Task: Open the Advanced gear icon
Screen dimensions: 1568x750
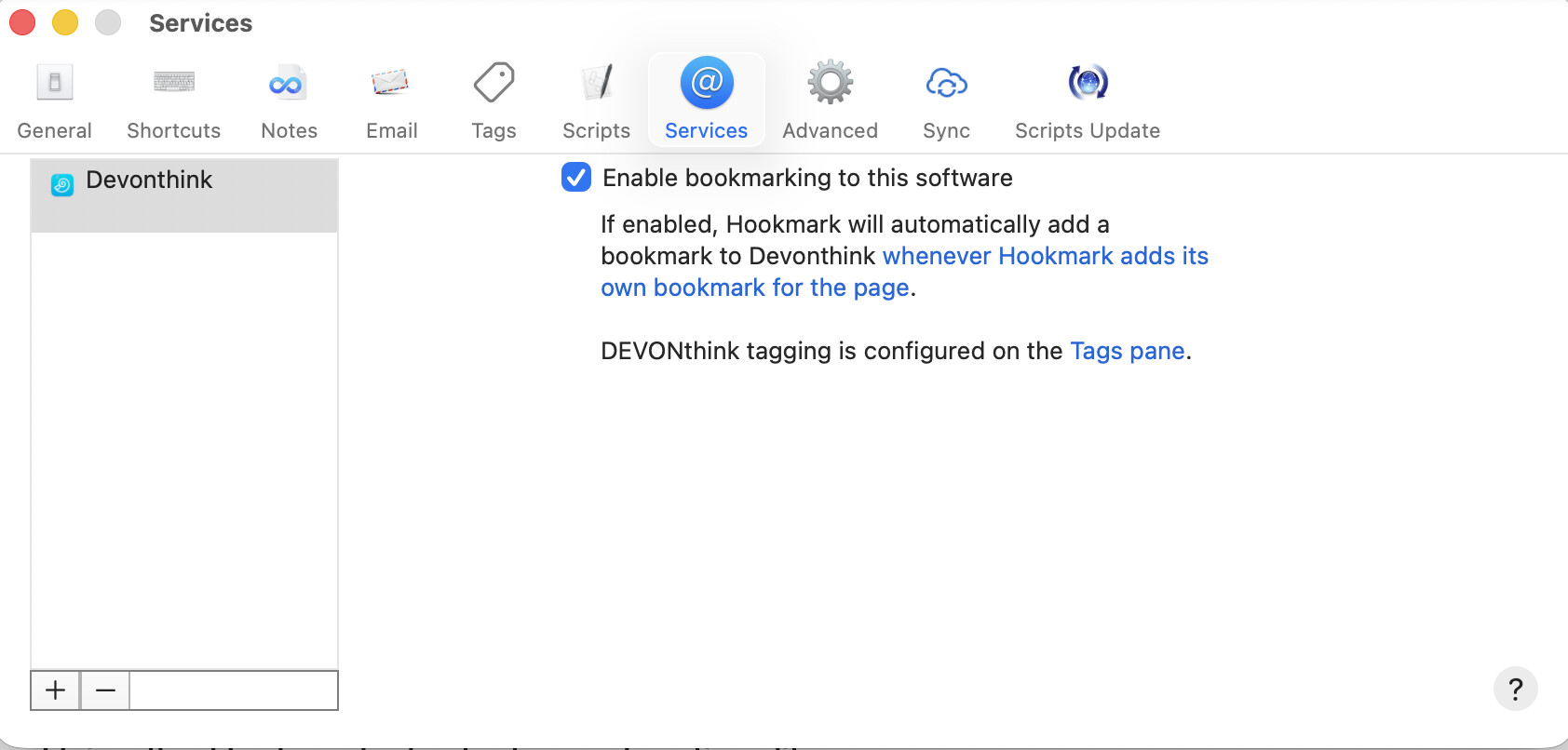Action: click(830, 83)
